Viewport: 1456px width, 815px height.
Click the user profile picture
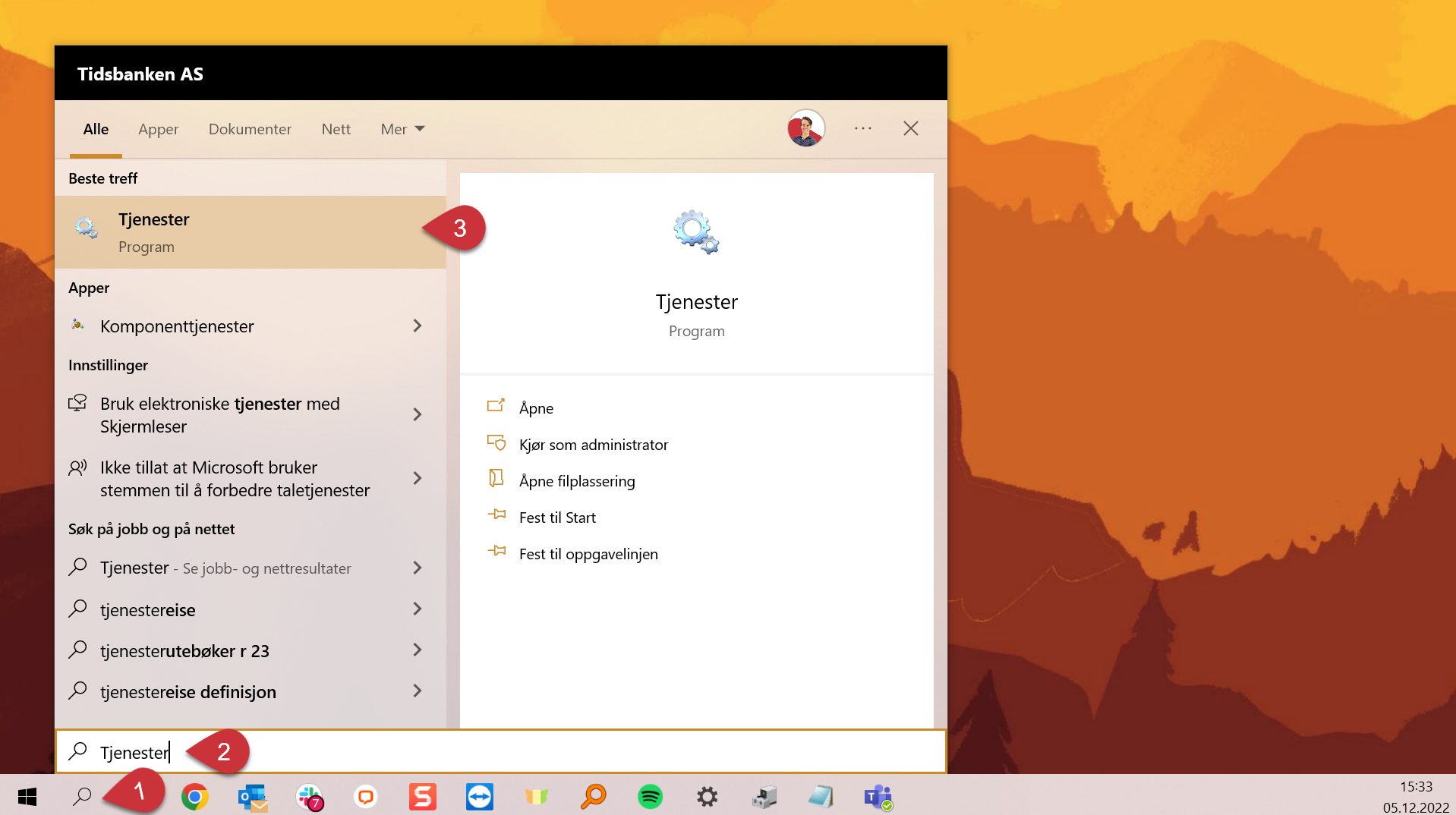click(806, 128)
